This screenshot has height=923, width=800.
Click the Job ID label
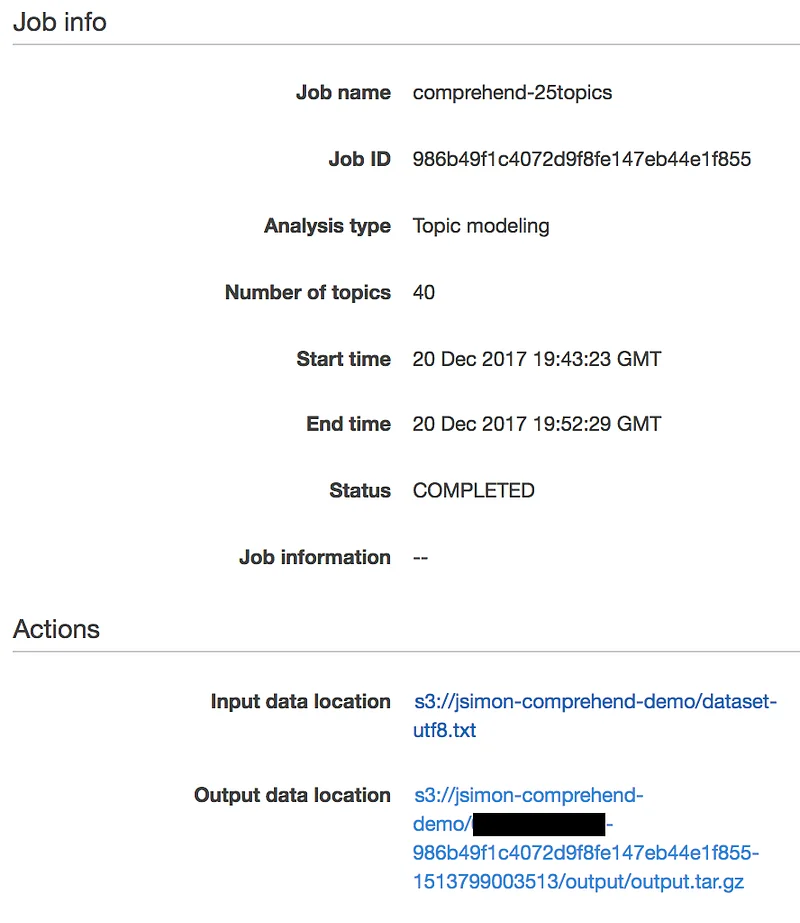359,159
